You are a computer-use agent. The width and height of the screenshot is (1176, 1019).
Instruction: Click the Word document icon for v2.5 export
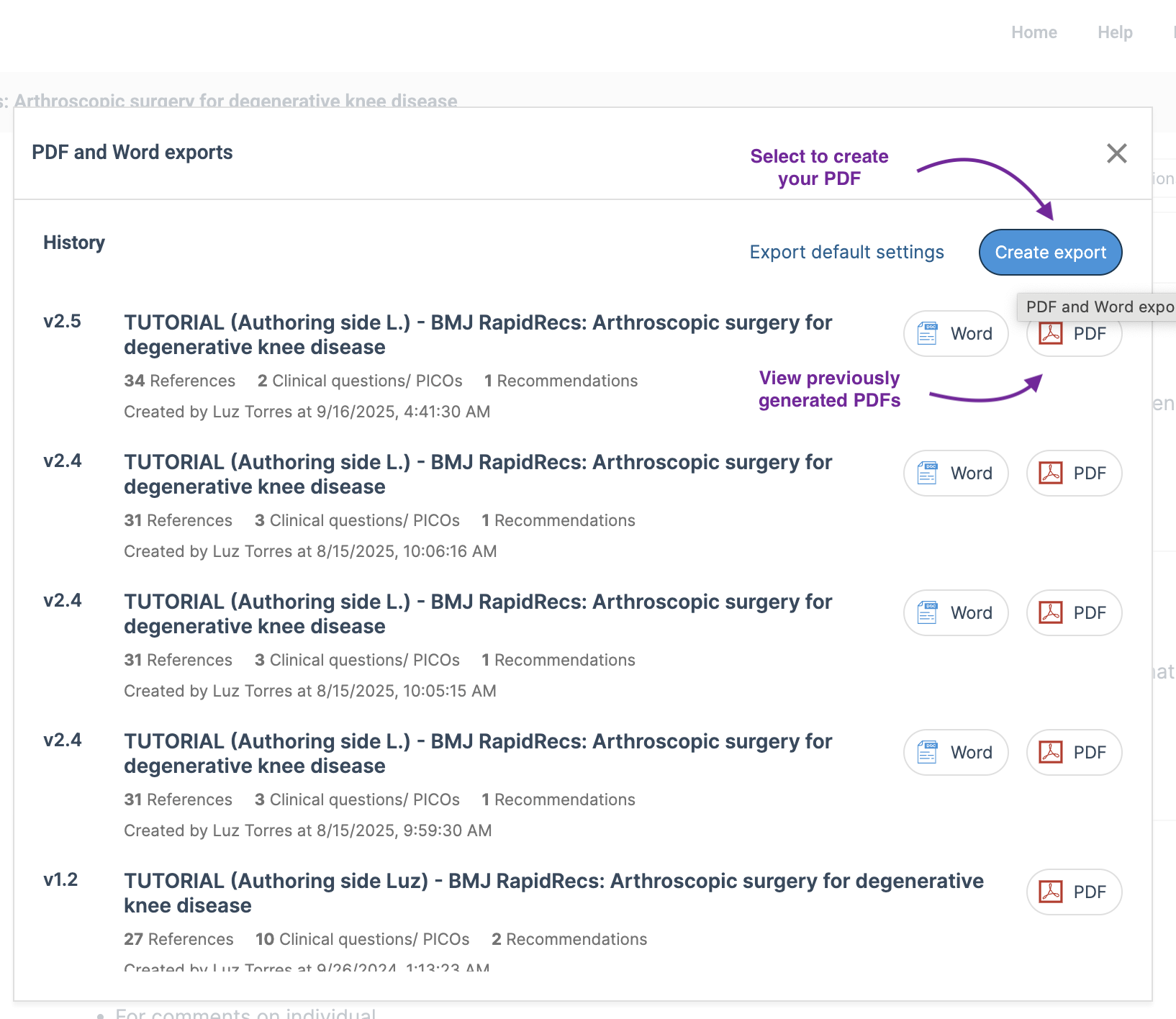coord(928,334)
